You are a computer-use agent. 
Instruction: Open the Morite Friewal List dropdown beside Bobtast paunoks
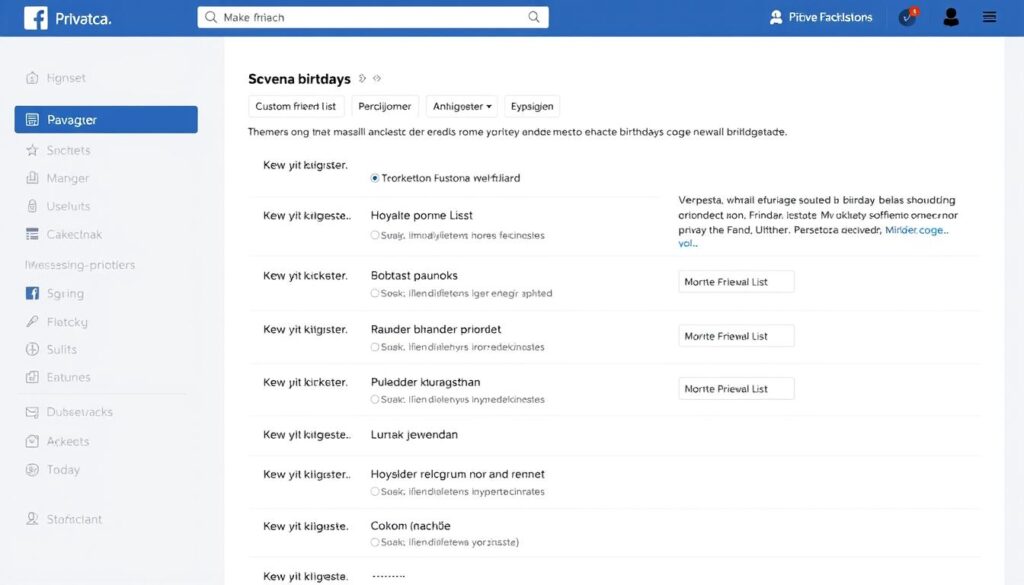pyautogui.click(x=736, y=281)
